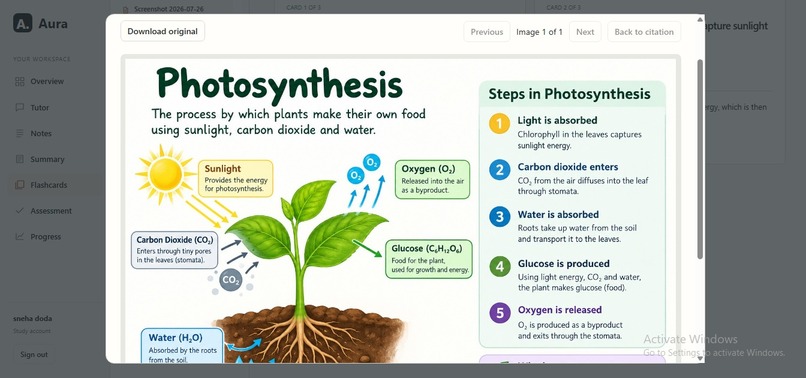Open Summary in the sidebar
The width and height of the screenshot is (806, 378).
47,159
